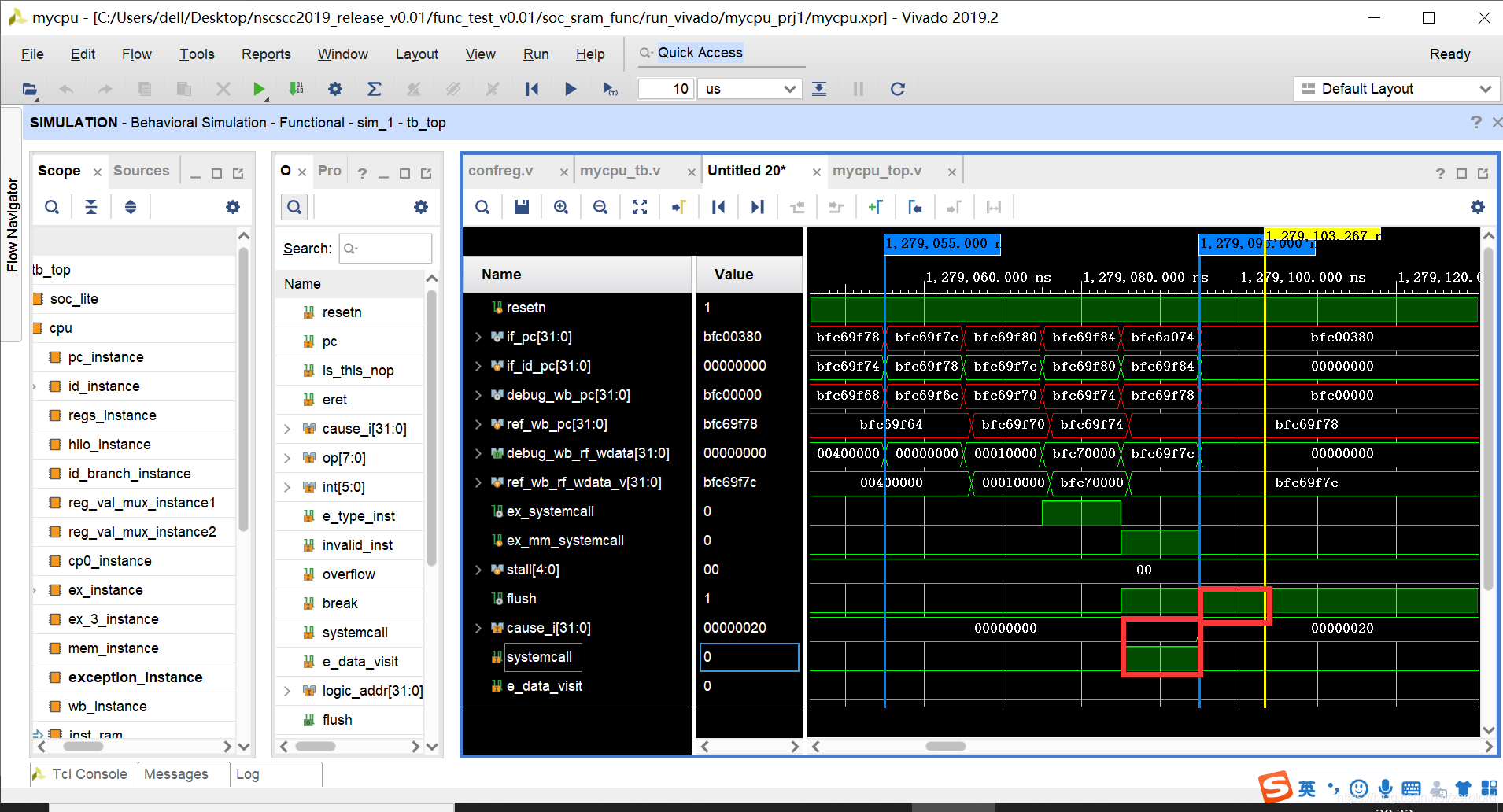The width and height of the screenshot is (1503, 812).
Task: Click the Restart simulation icon
Action: click(x=532, y=89)
